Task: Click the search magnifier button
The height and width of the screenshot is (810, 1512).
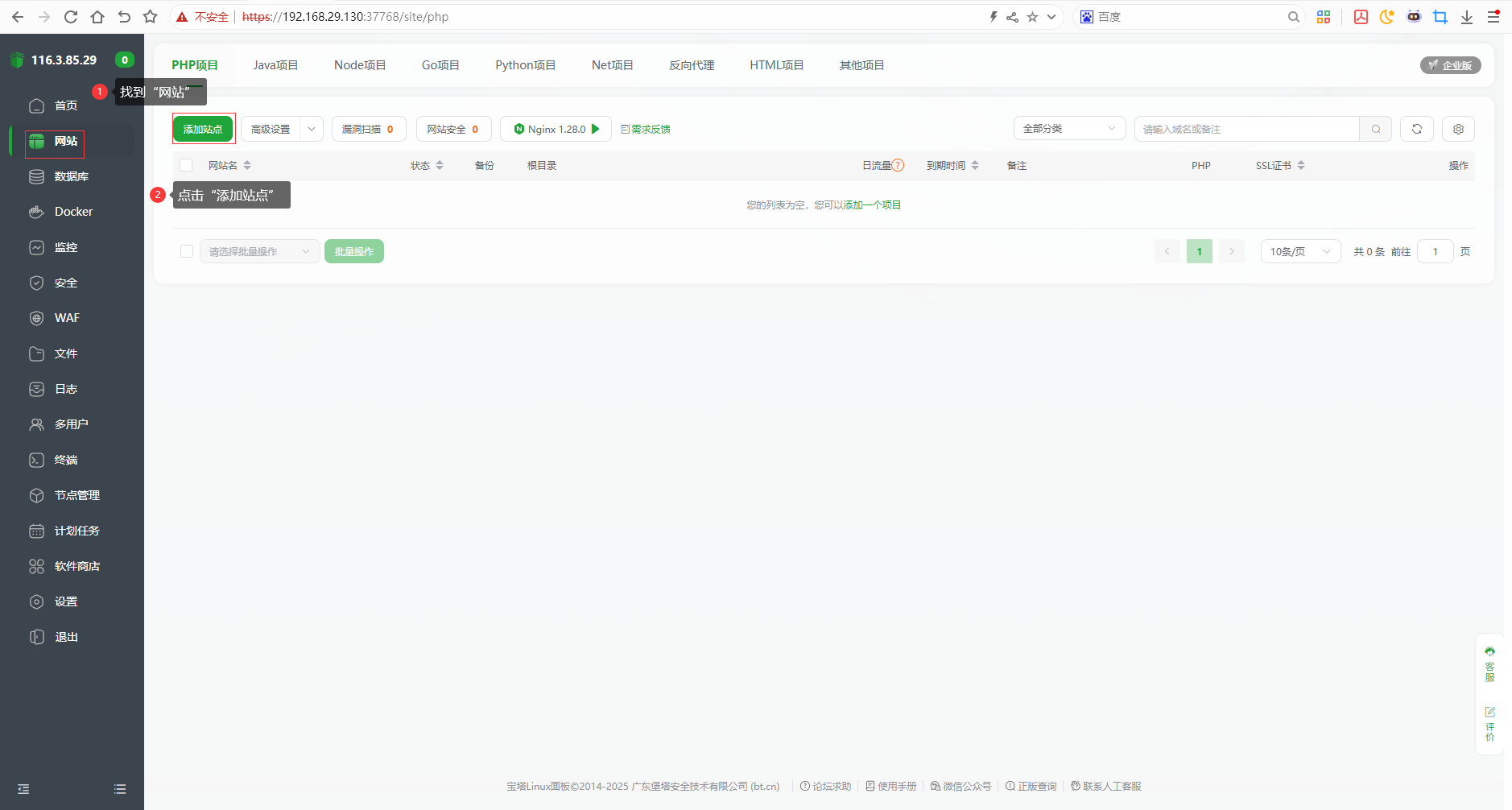Action: [x=1376, y=129]
